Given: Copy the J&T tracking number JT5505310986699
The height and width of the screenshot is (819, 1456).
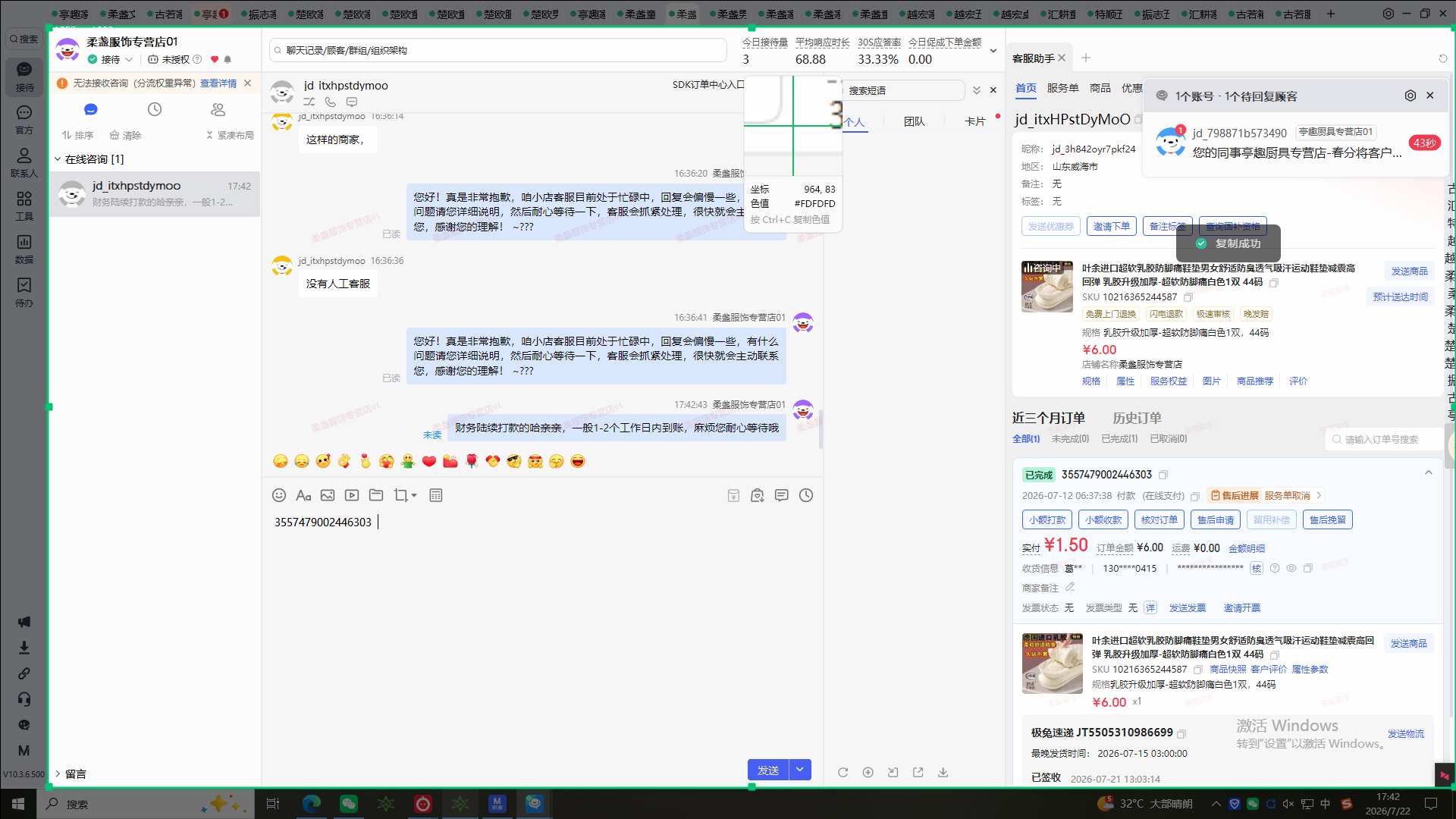Looking at the screenshot, I should [x=1181, y=733].
